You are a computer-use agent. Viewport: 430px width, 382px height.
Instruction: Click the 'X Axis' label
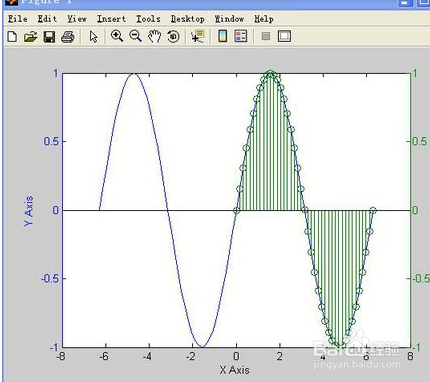point(234,370)
